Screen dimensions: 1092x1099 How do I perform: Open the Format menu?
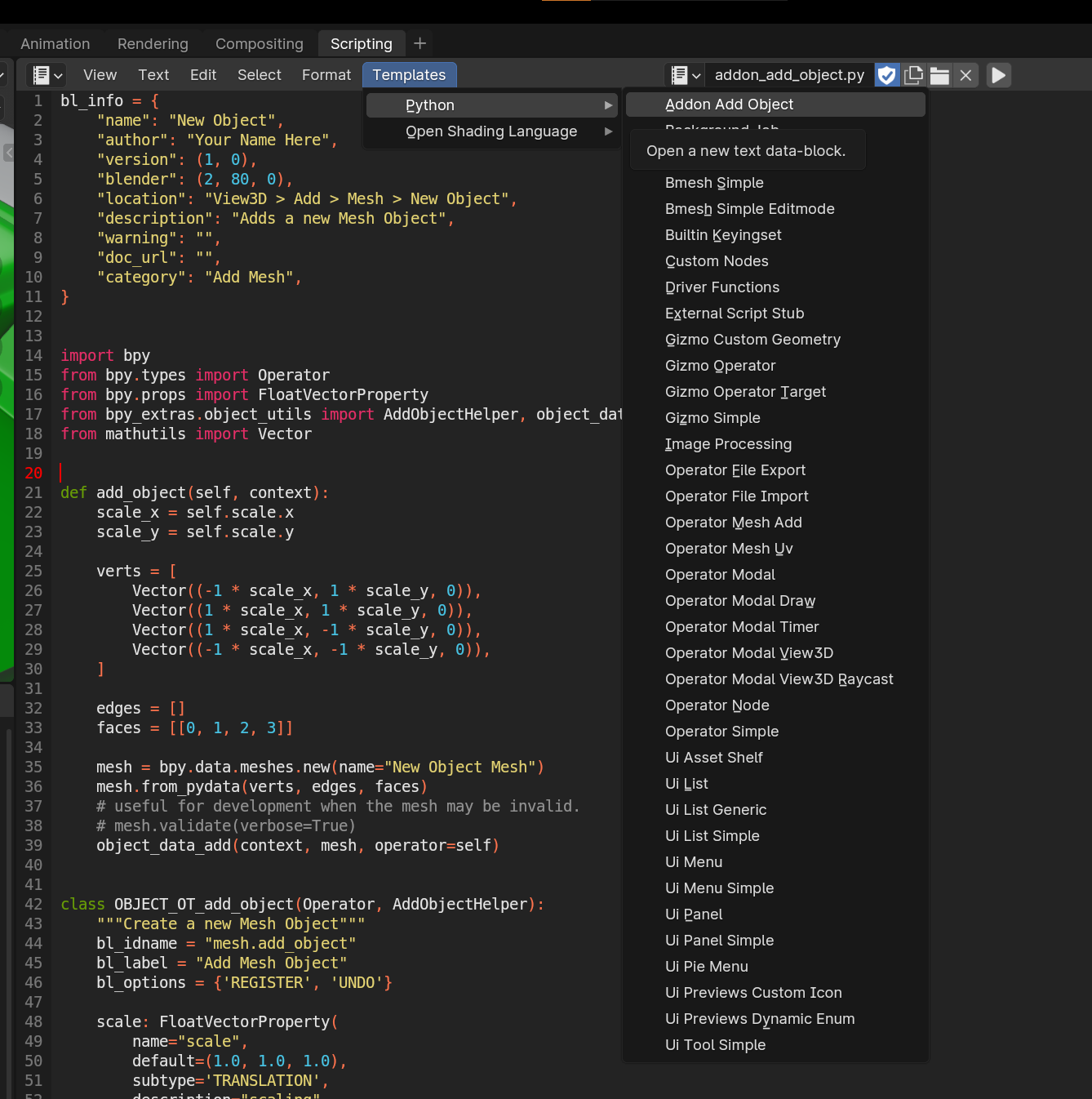point(326,75)
